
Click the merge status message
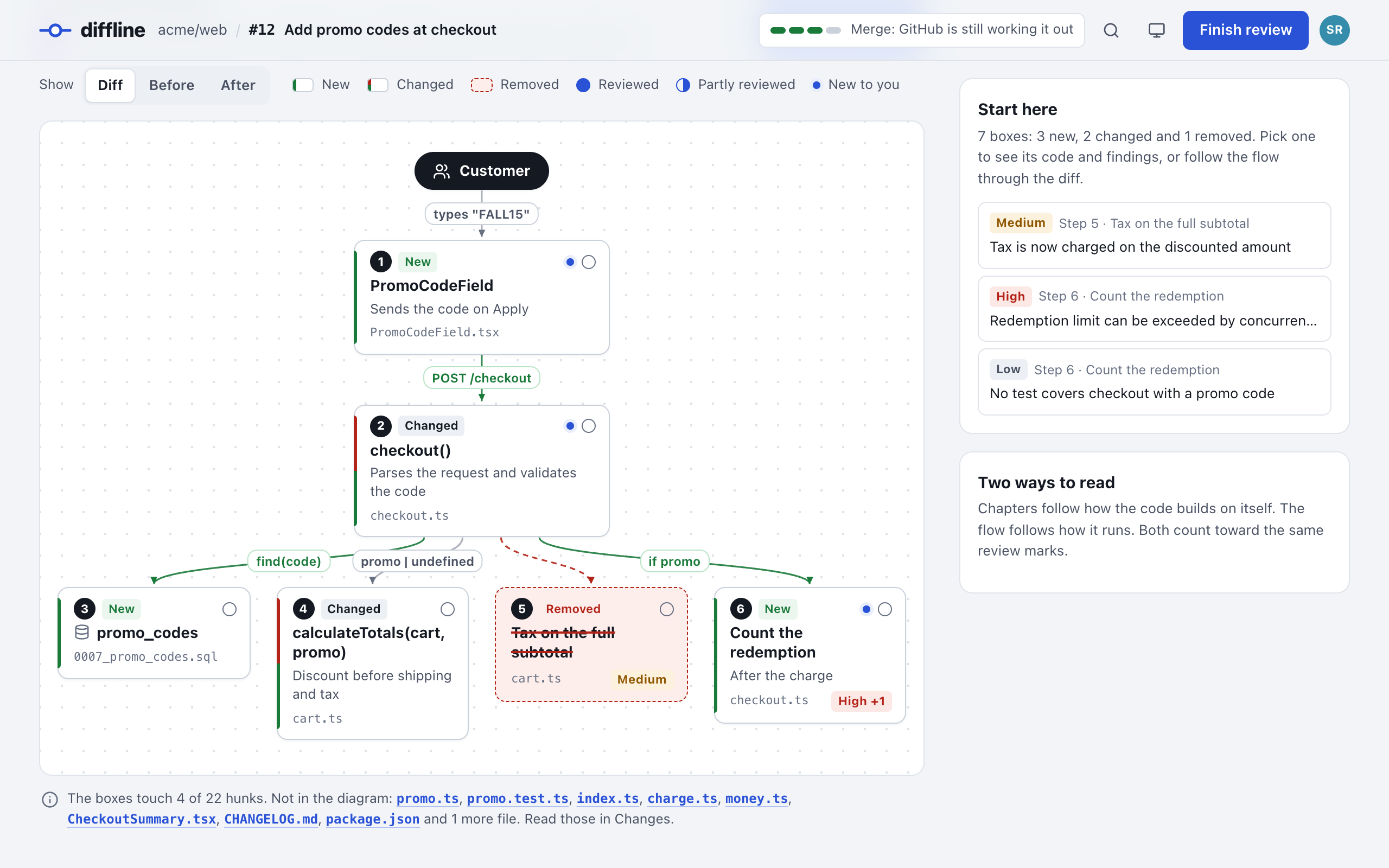[962, 30]
